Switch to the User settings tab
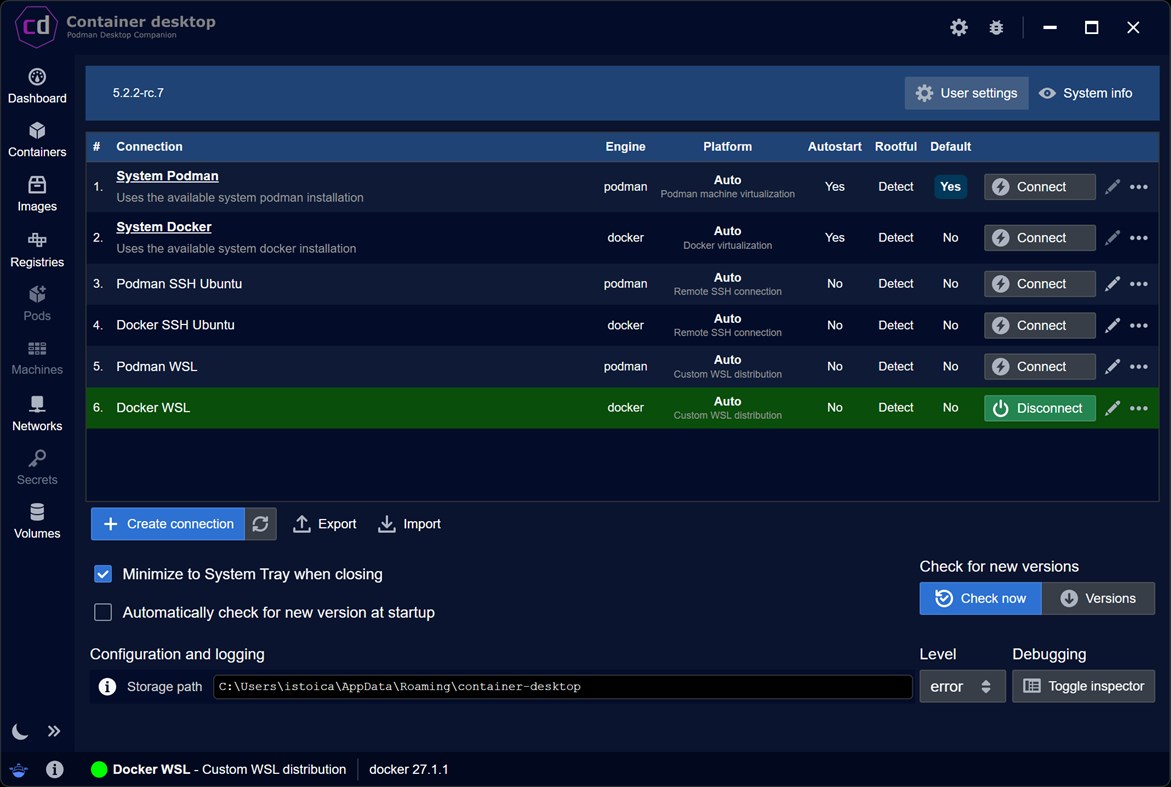 [966, 93]
